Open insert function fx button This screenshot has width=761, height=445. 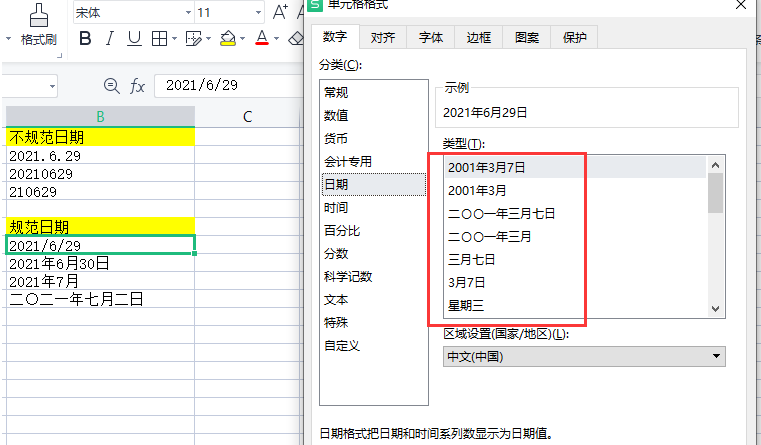137,86
